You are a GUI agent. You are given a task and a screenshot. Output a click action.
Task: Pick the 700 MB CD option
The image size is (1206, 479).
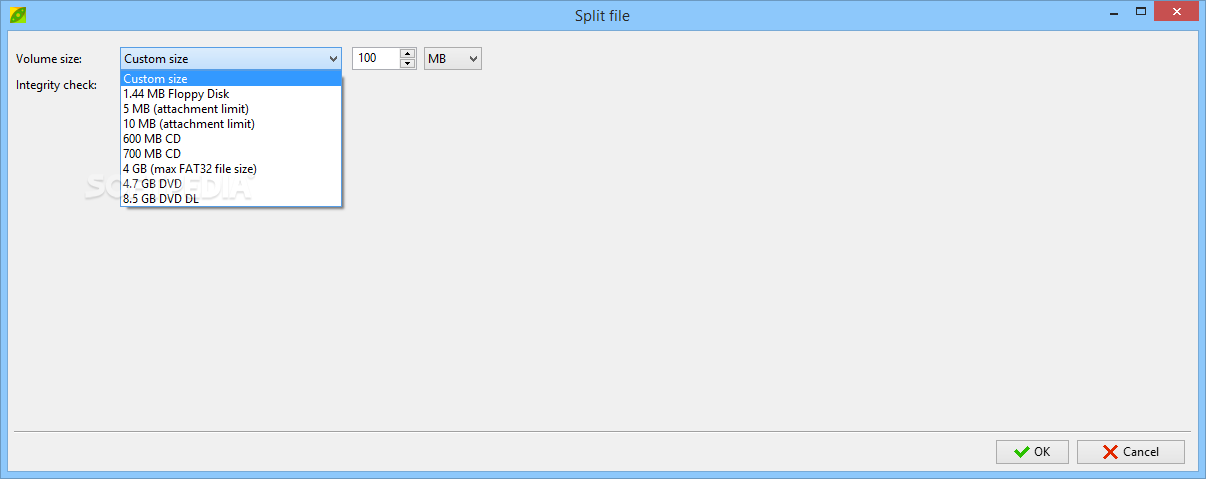(x=231, y=154)
